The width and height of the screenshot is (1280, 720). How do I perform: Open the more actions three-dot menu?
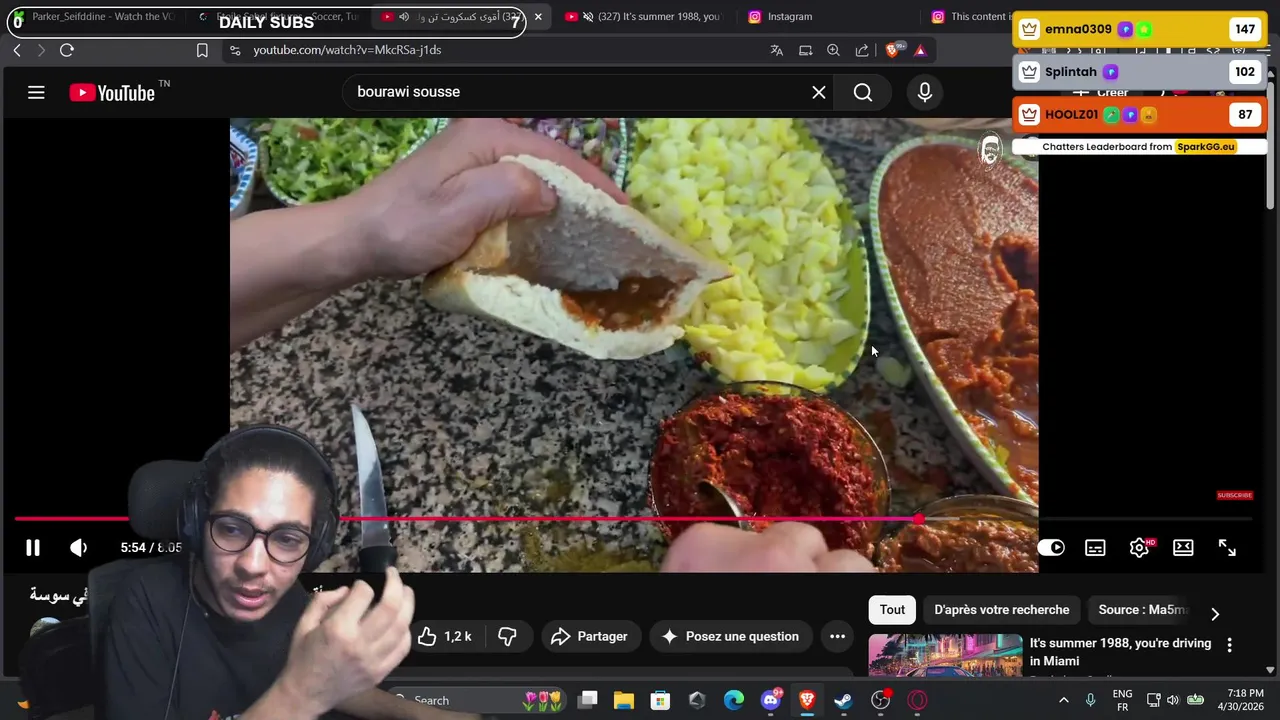pos(838,636)
